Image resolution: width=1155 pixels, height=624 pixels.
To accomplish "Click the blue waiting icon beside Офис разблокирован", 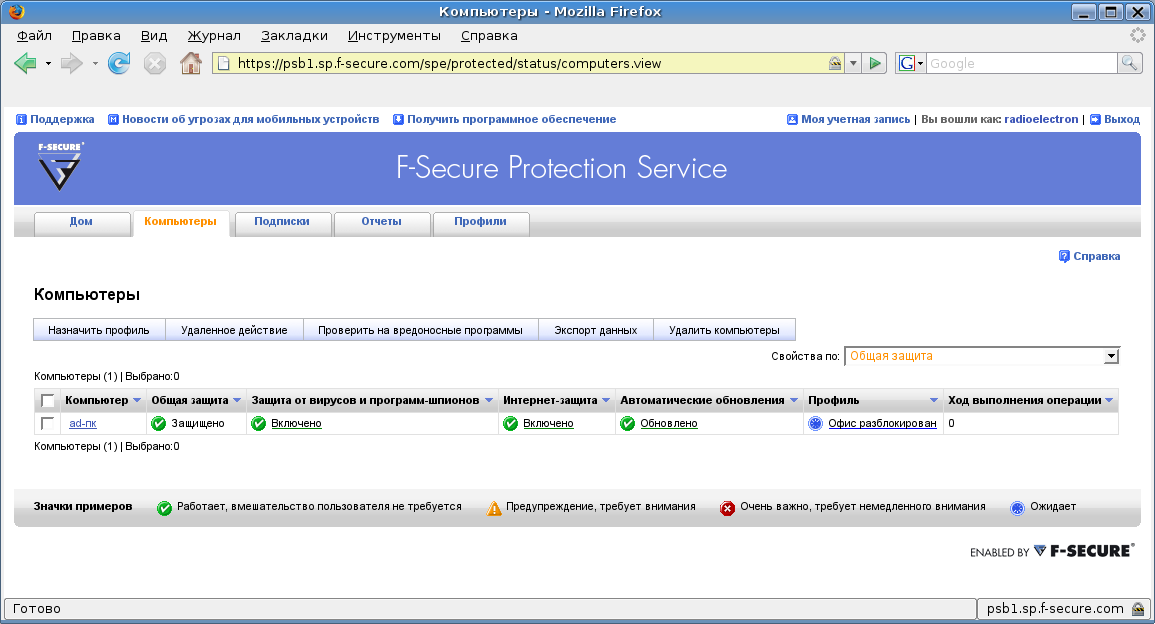I will click(x=815, y=424).
